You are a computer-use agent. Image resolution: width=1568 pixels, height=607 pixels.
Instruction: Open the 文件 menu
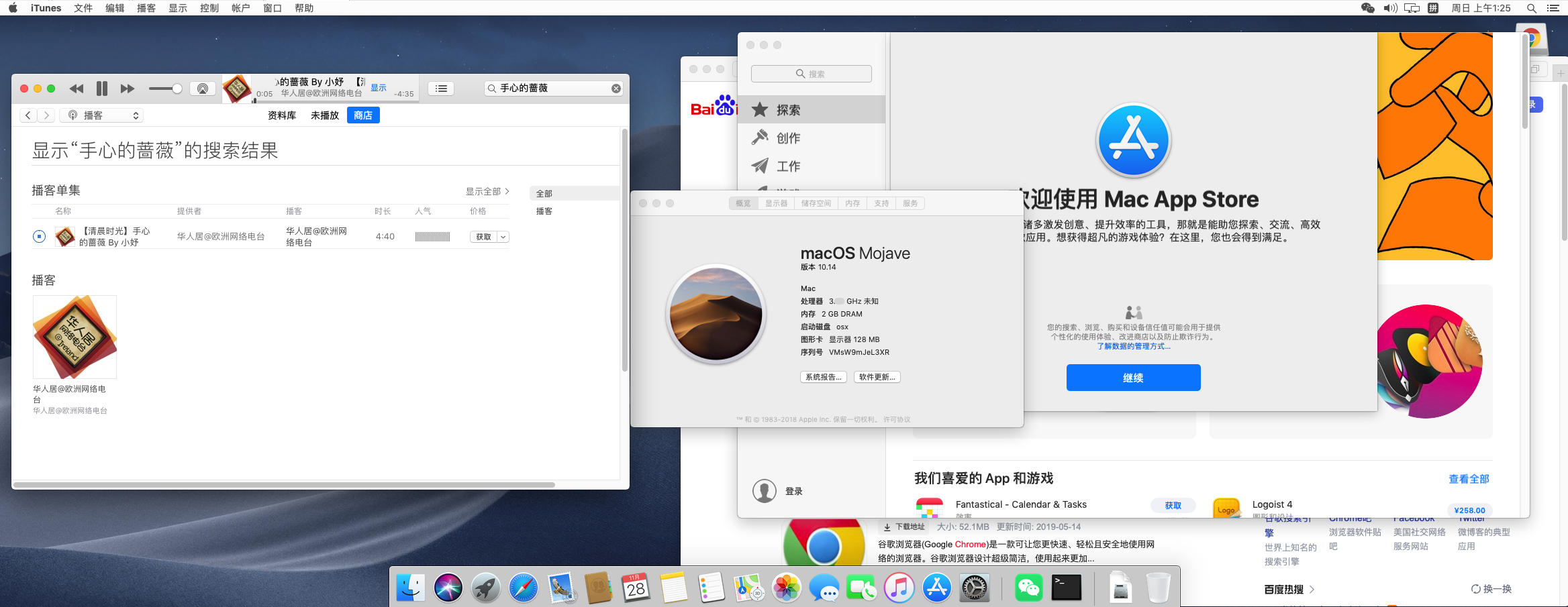pos(83,8)
